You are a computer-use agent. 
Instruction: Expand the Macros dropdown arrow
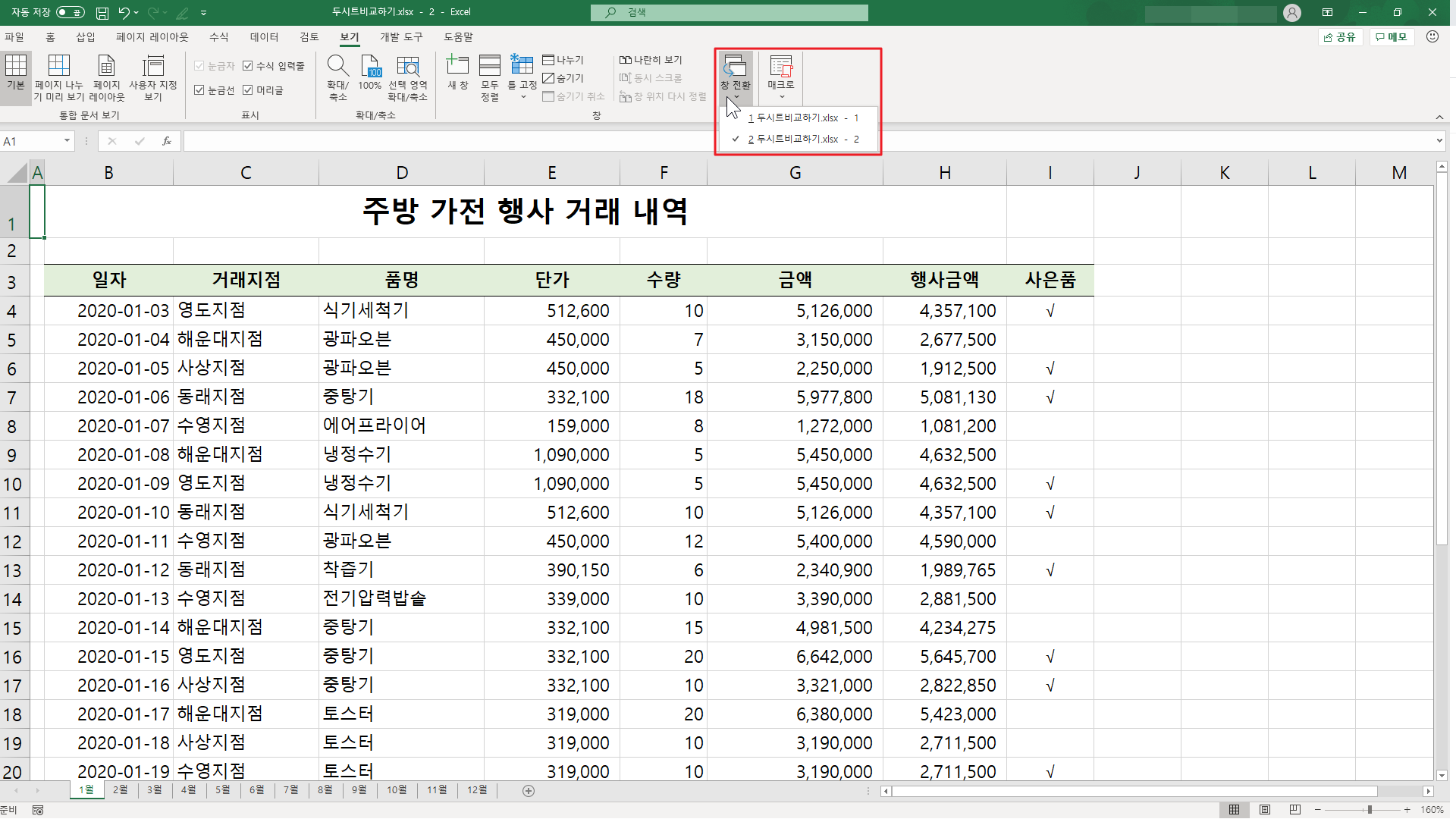(x=781, y=97)
